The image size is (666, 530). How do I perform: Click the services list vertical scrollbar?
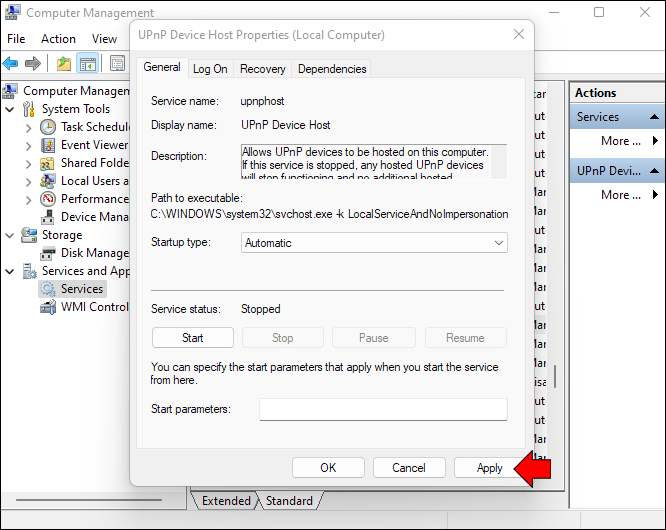(555, 376)
